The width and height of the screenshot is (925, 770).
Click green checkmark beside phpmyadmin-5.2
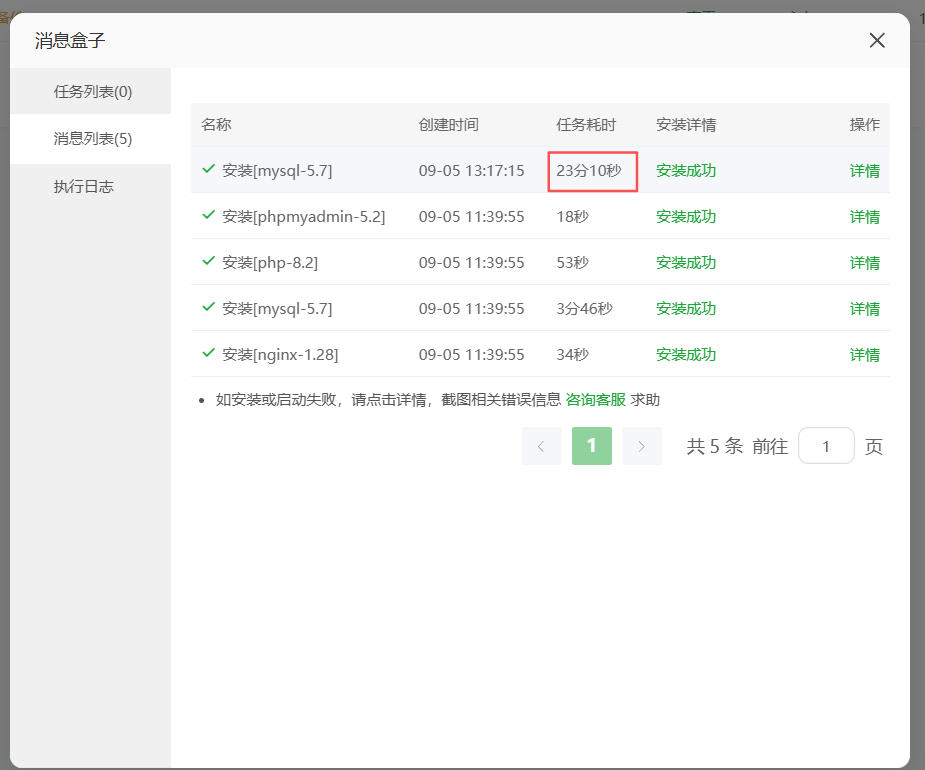pos(208,215)
